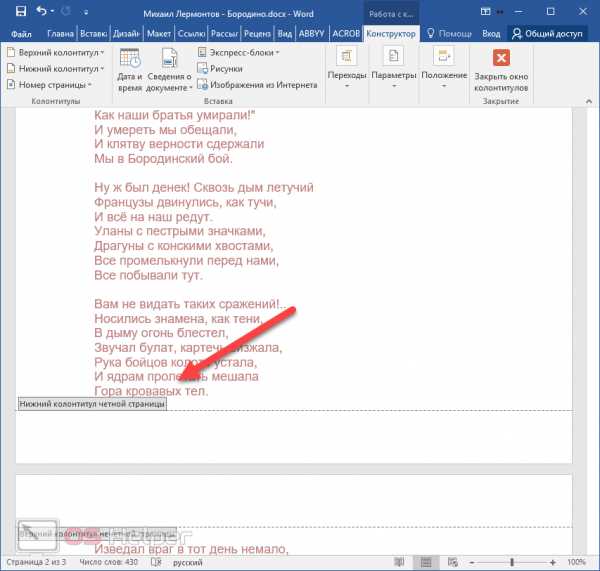Click the line 'Гора кровавых тел.'
The width and height of the screenshot is (600, 571).
(x=151, y=391)
